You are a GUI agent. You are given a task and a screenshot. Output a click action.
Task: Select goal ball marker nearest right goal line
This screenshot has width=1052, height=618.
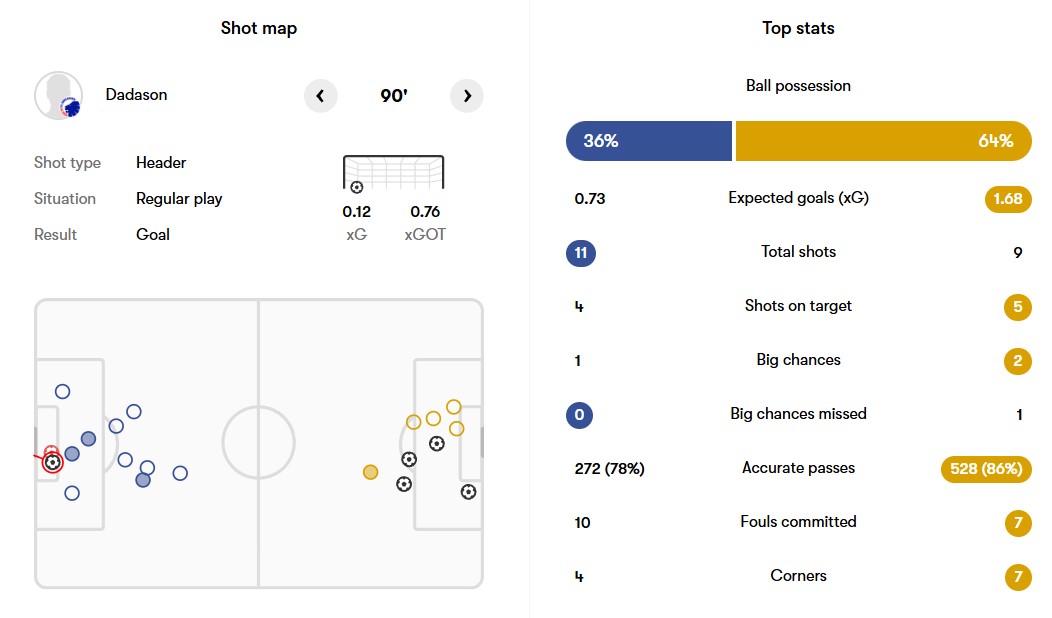pyautogui.click(x=468, y=492)
